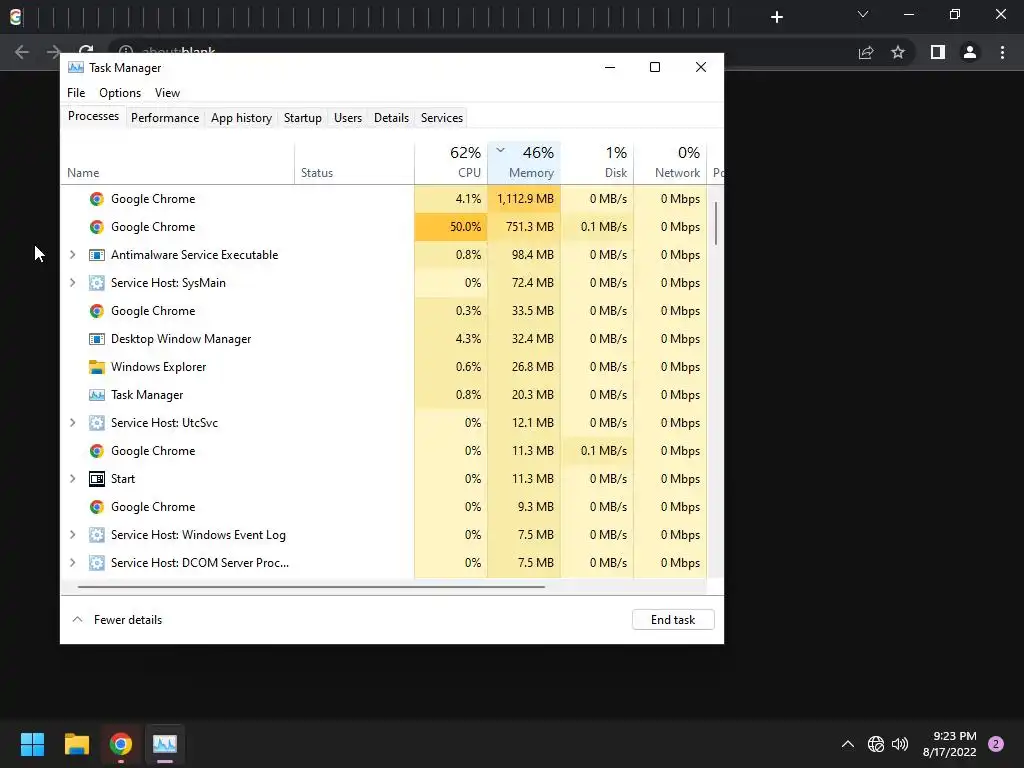Viewport: 1024px width, 768px height.
Task: Open Windows Start menu on the taskbar
Action: click(x=32, y=744)
